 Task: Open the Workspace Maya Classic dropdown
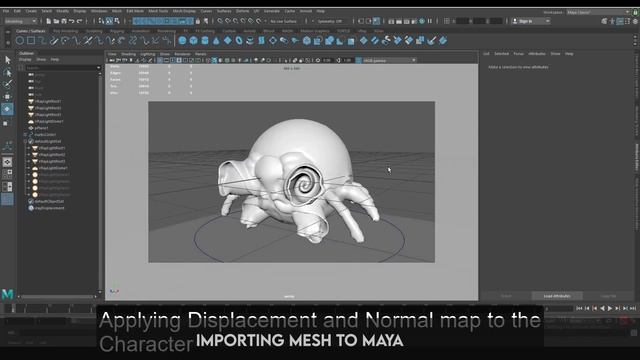(598, 12)
